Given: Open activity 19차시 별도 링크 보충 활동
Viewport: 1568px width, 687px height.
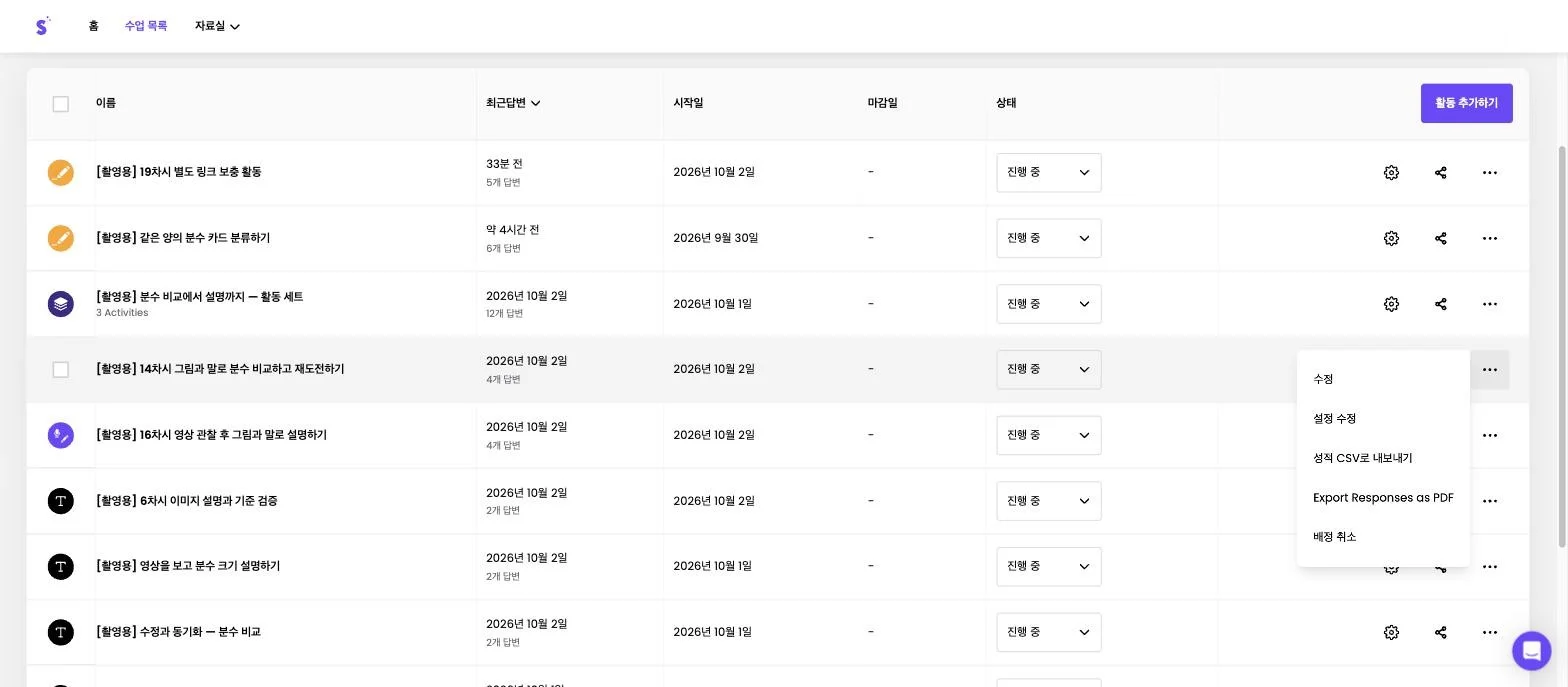Looking at the screenshot, I should [179, 172].
